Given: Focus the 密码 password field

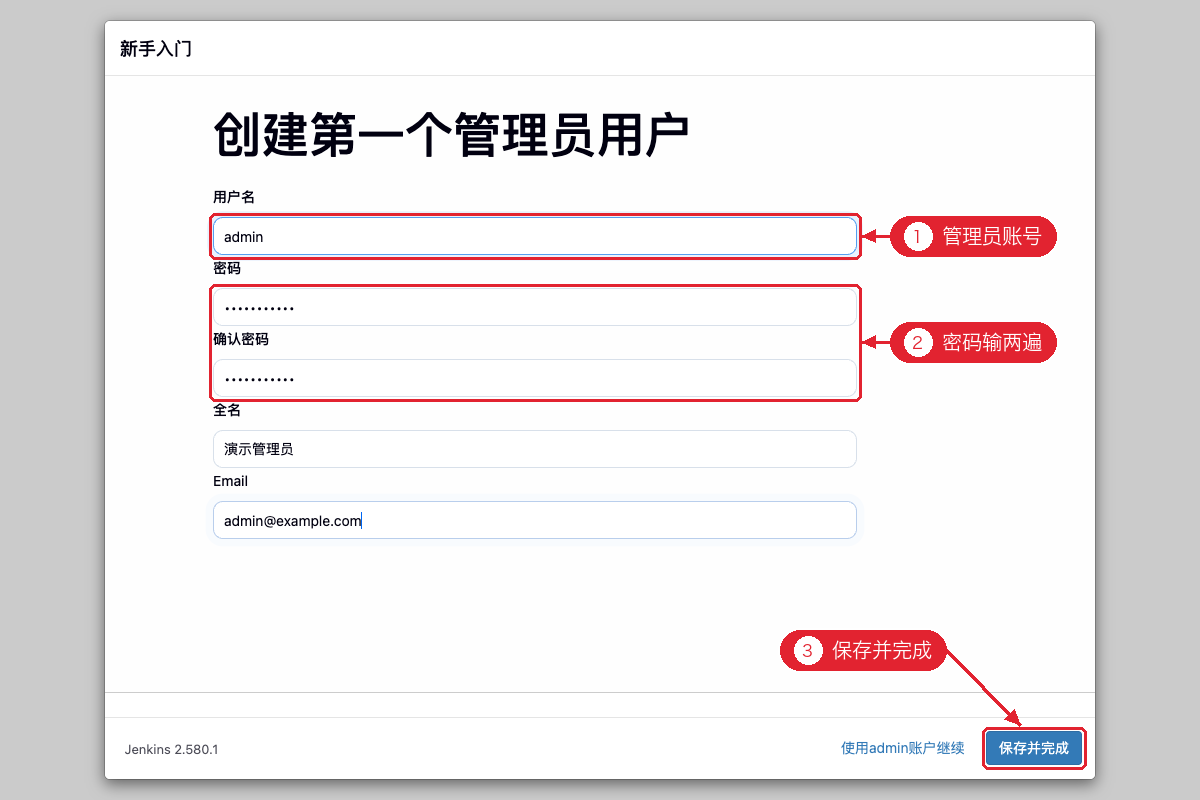Looking at the screenshot, I should coord(534,307).
